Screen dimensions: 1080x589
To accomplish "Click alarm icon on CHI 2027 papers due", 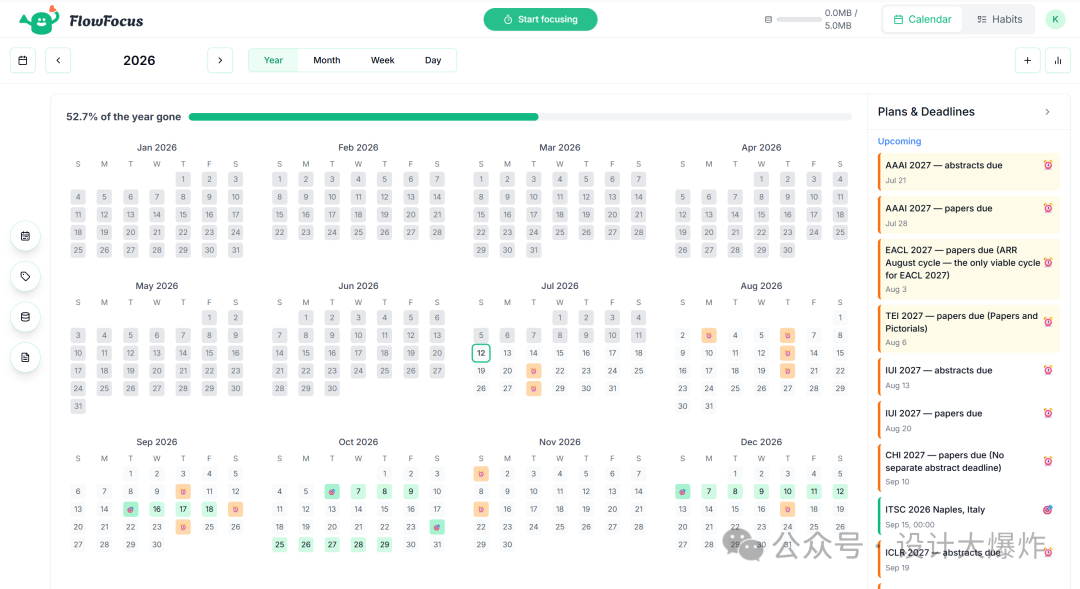I will tap(1048, 461).
